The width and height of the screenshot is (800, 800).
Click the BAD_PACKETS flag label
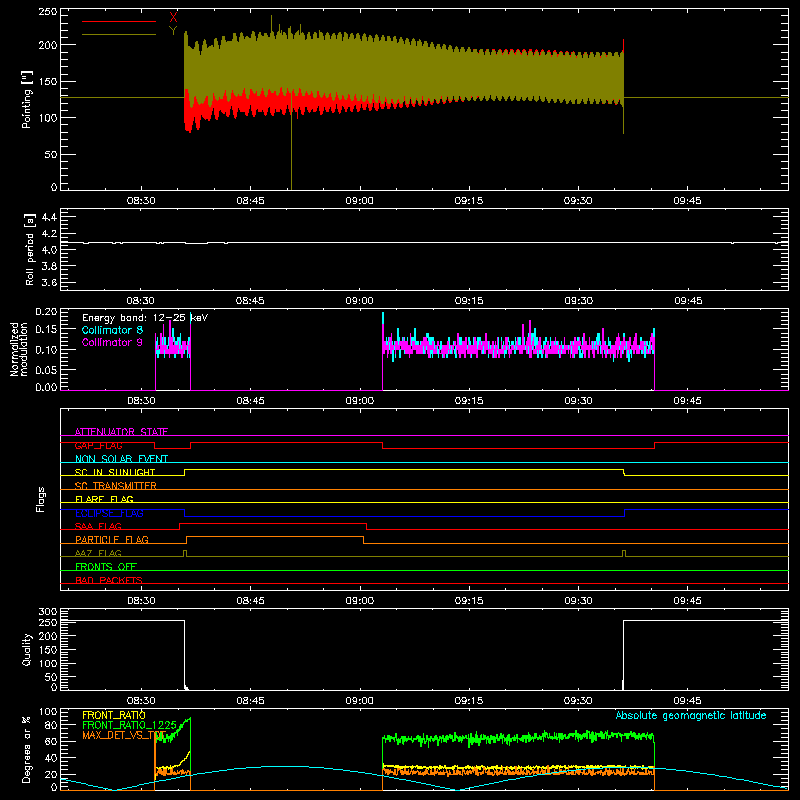point(109,580)
